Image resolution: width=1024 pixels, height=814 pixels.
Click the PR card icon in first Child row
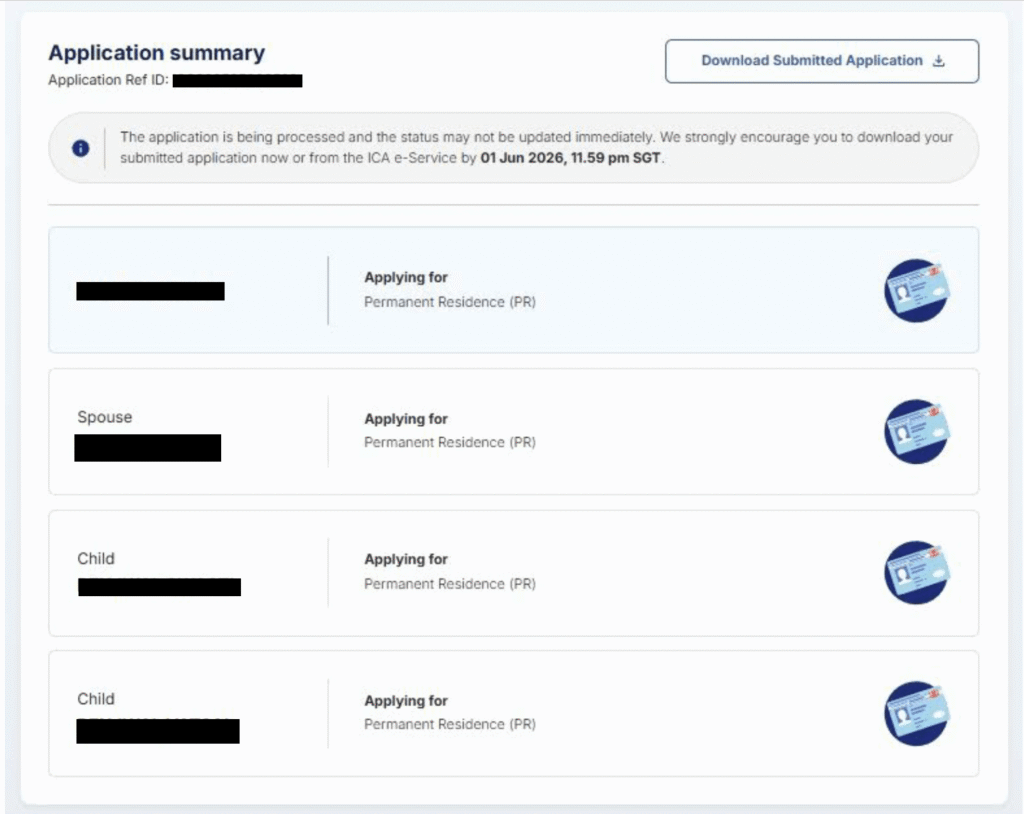pos(917,572)
